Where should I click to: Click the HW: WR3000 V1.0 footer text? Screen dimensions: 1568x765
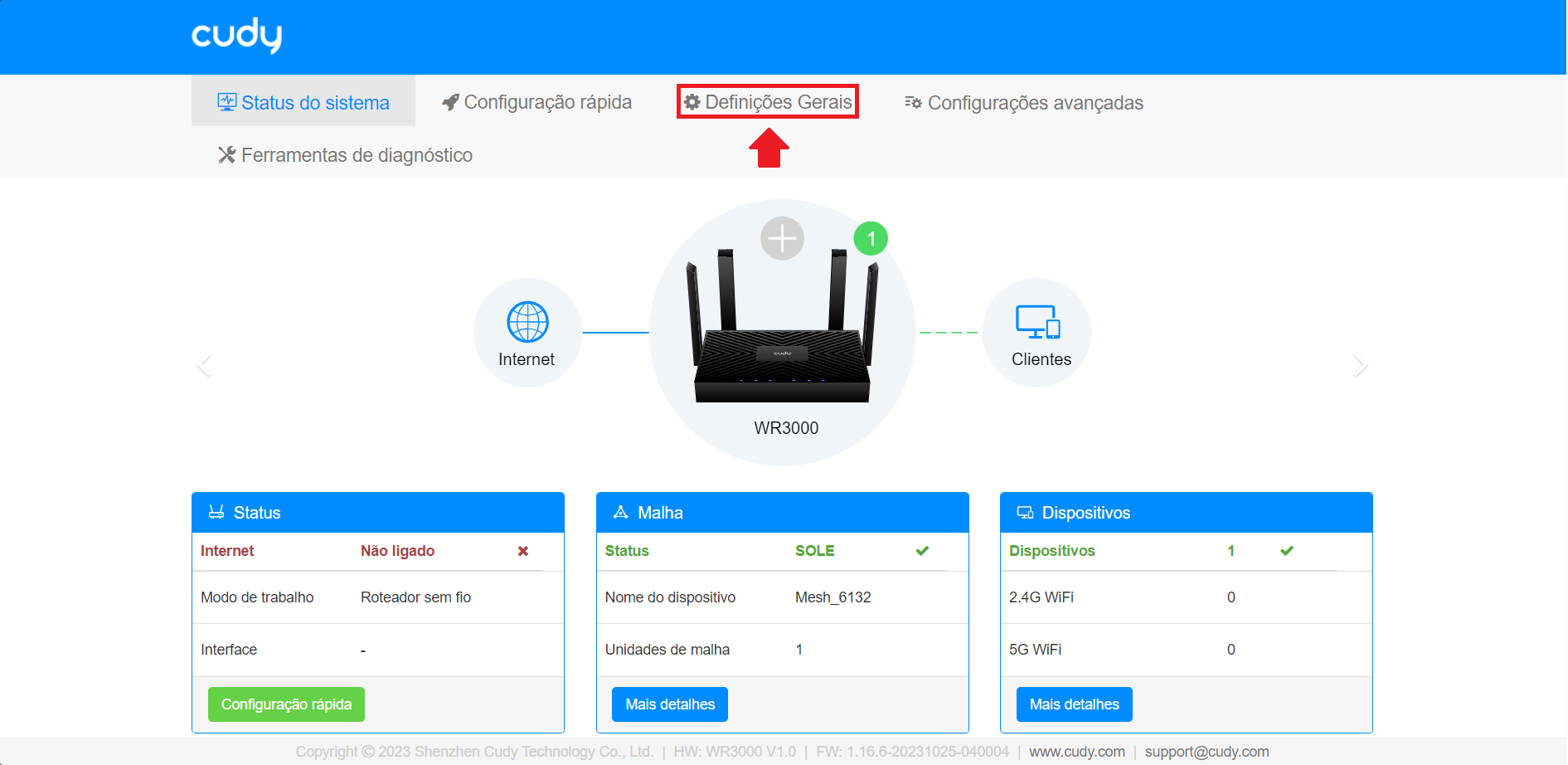pyautogui.click(x=735, y=752)
